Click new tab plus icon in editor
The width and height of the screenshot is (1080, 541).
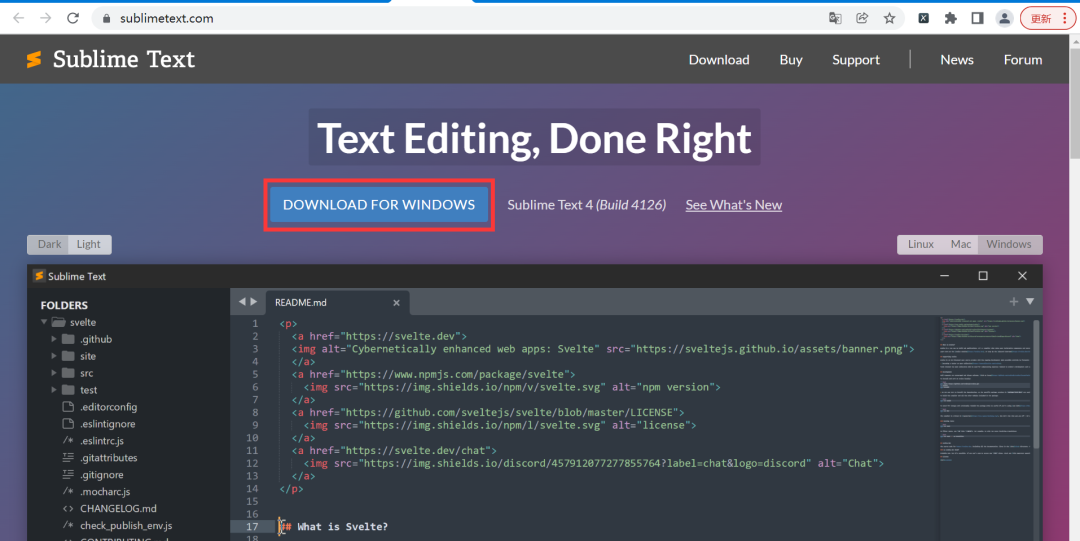[x=1014, y=301]
